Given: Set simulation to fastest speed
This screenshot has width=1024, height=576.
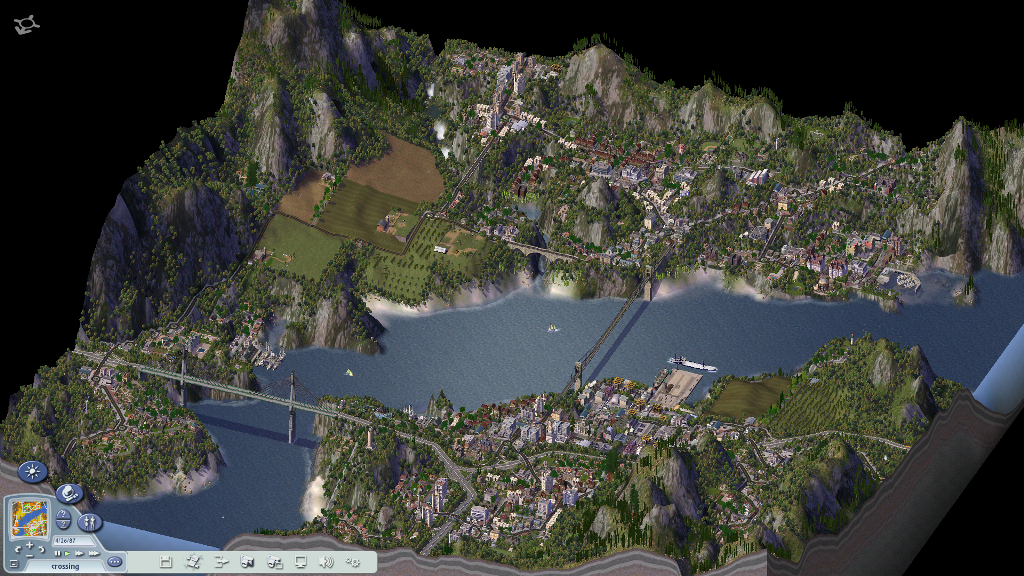Looking at the screenshot, I should coord(94,554).
